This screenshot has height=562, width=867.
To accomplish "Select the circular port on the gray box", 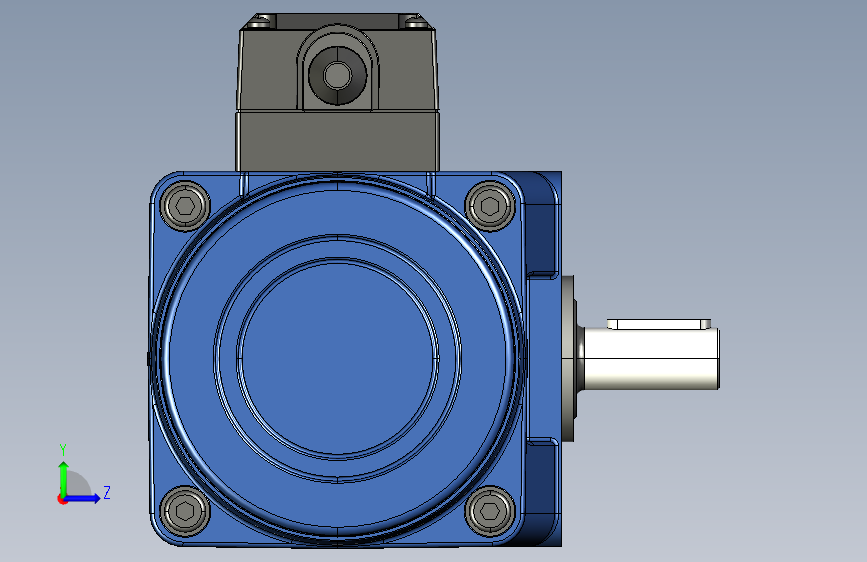I will (337, 75).
